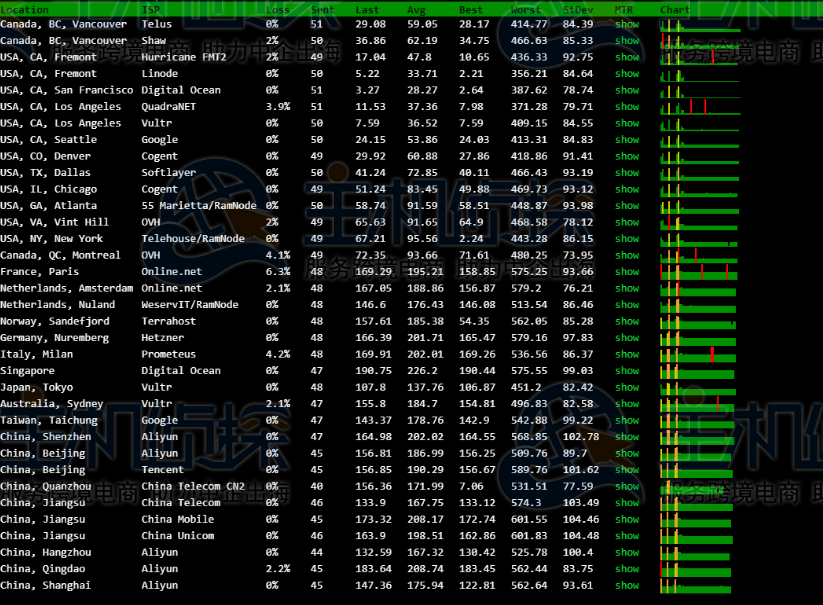823x605 pixels.
Task: Open show link for Montreal OVH row
Action: 627,255
